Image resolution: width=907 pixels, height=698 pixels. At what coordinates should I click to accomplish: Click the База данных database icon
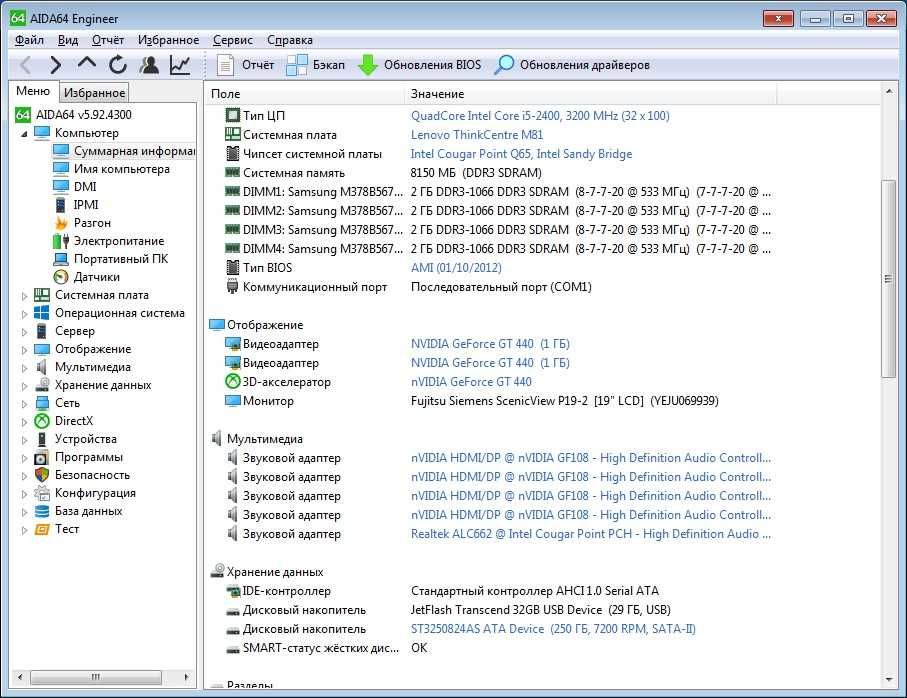pos(42,511)
